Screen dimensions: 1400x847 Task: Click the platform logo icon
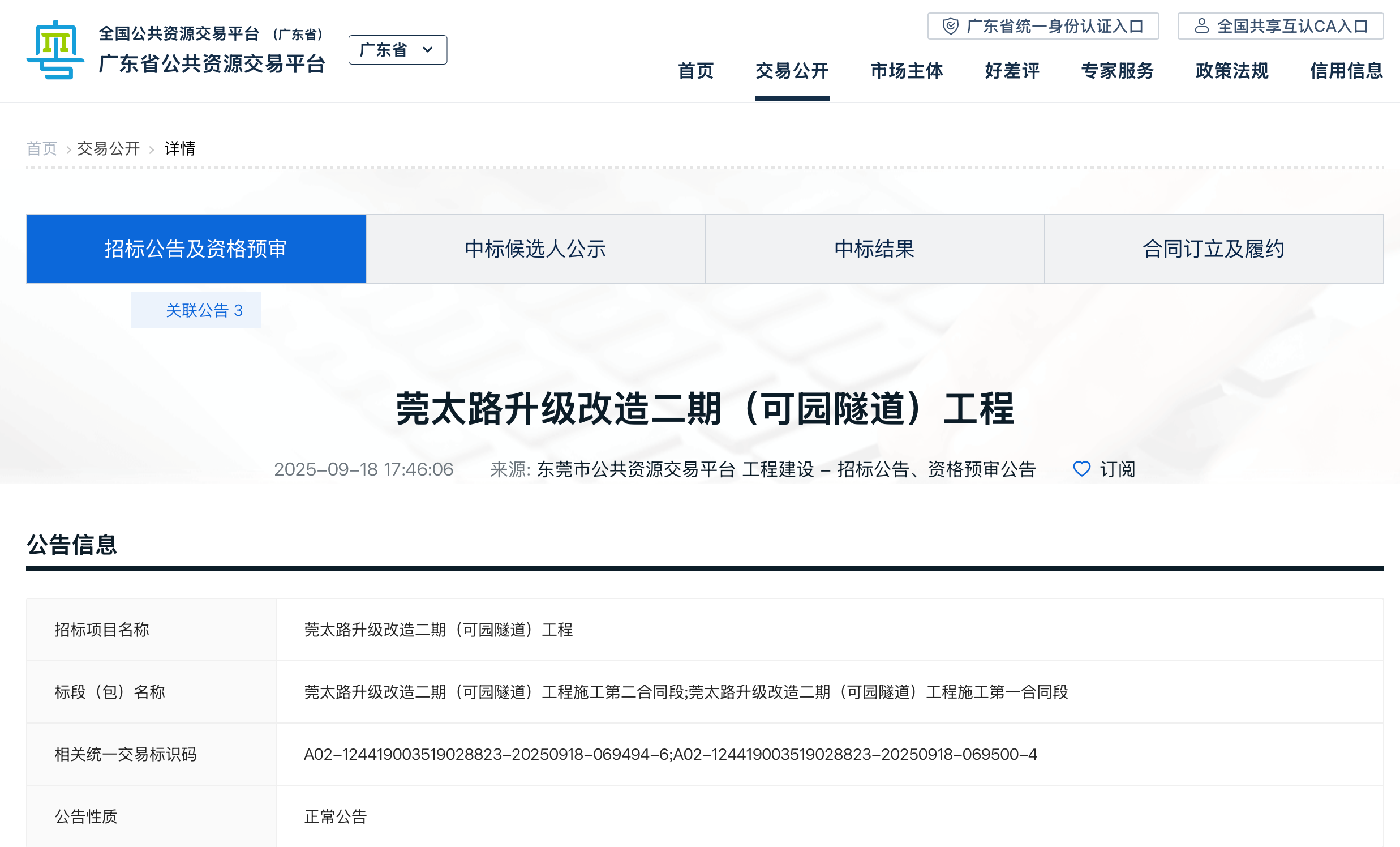(55, 50)
